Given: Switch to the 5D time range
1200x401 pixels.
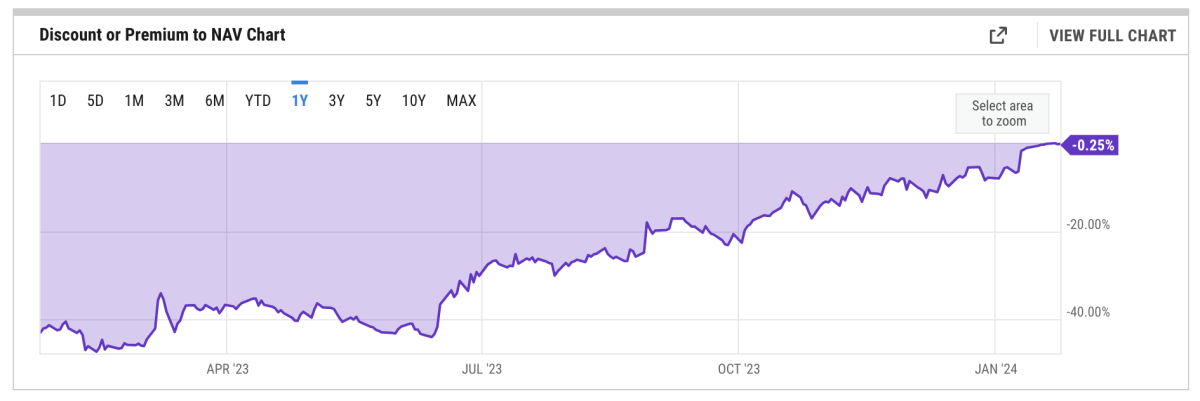Looking at the screenshot, I should click(95, 100).
